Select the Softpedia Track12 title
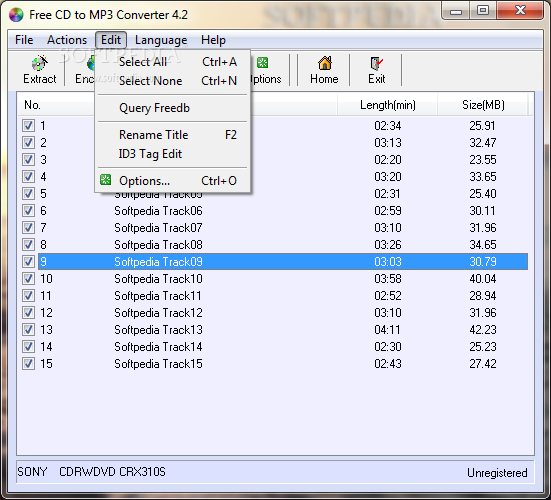551x500 pixels. (158, 313)
